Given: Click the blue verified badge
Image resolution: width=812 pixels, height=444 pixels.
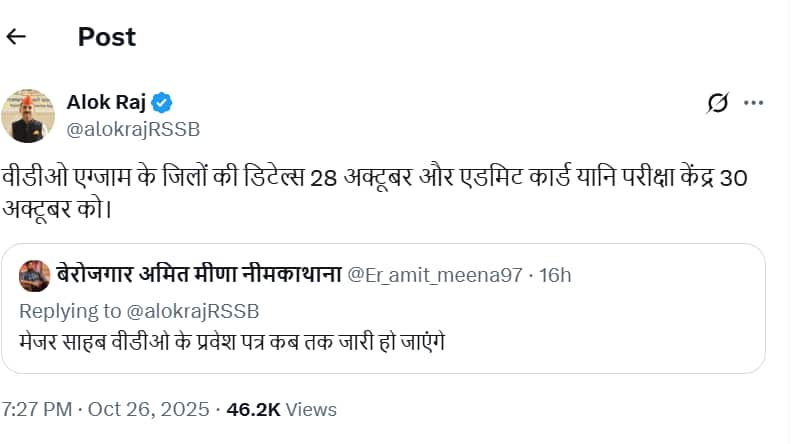Looking at the screenshot, I should point(162,102).
